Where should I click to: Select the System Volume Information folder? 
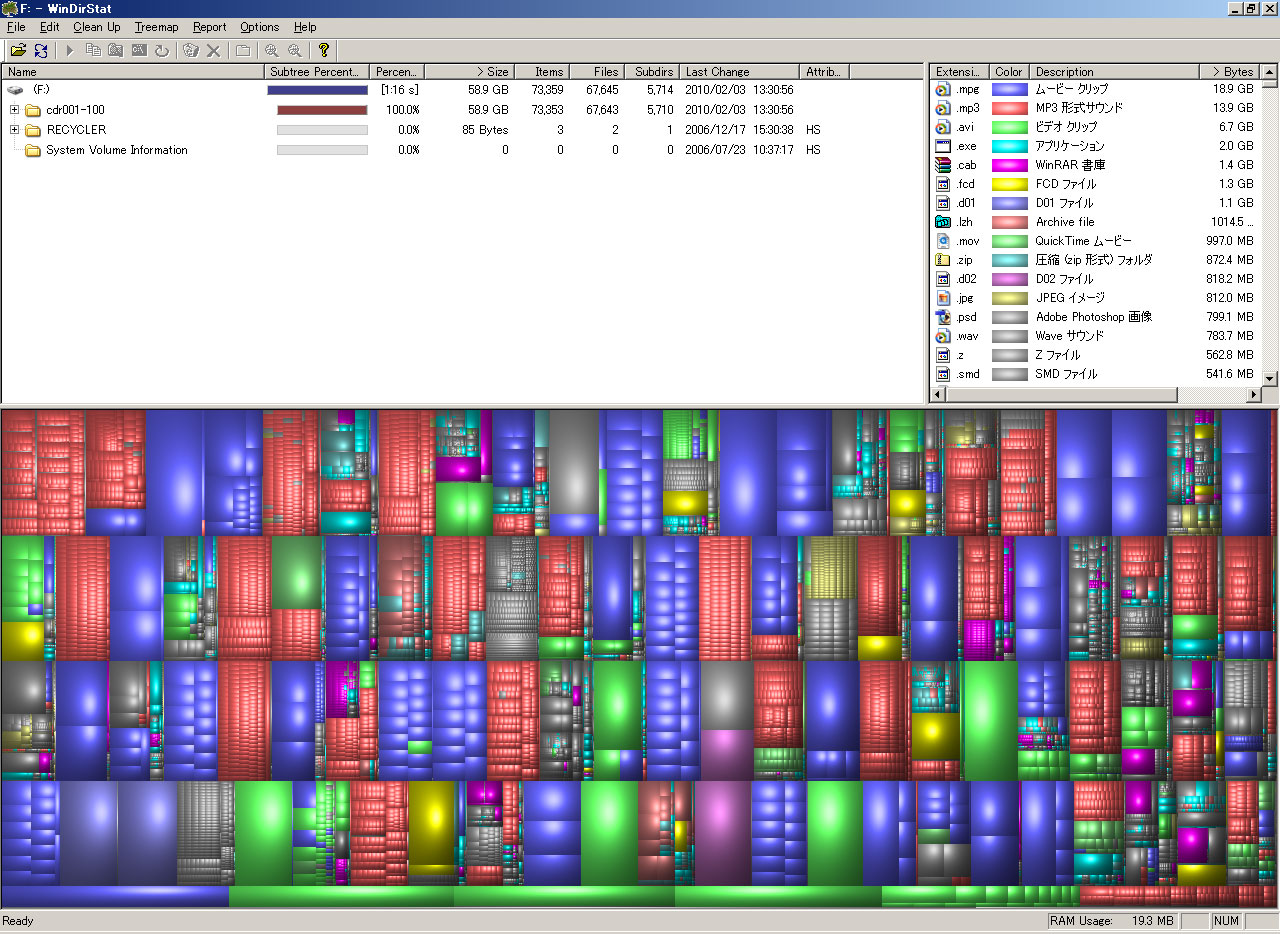[116, 150]
